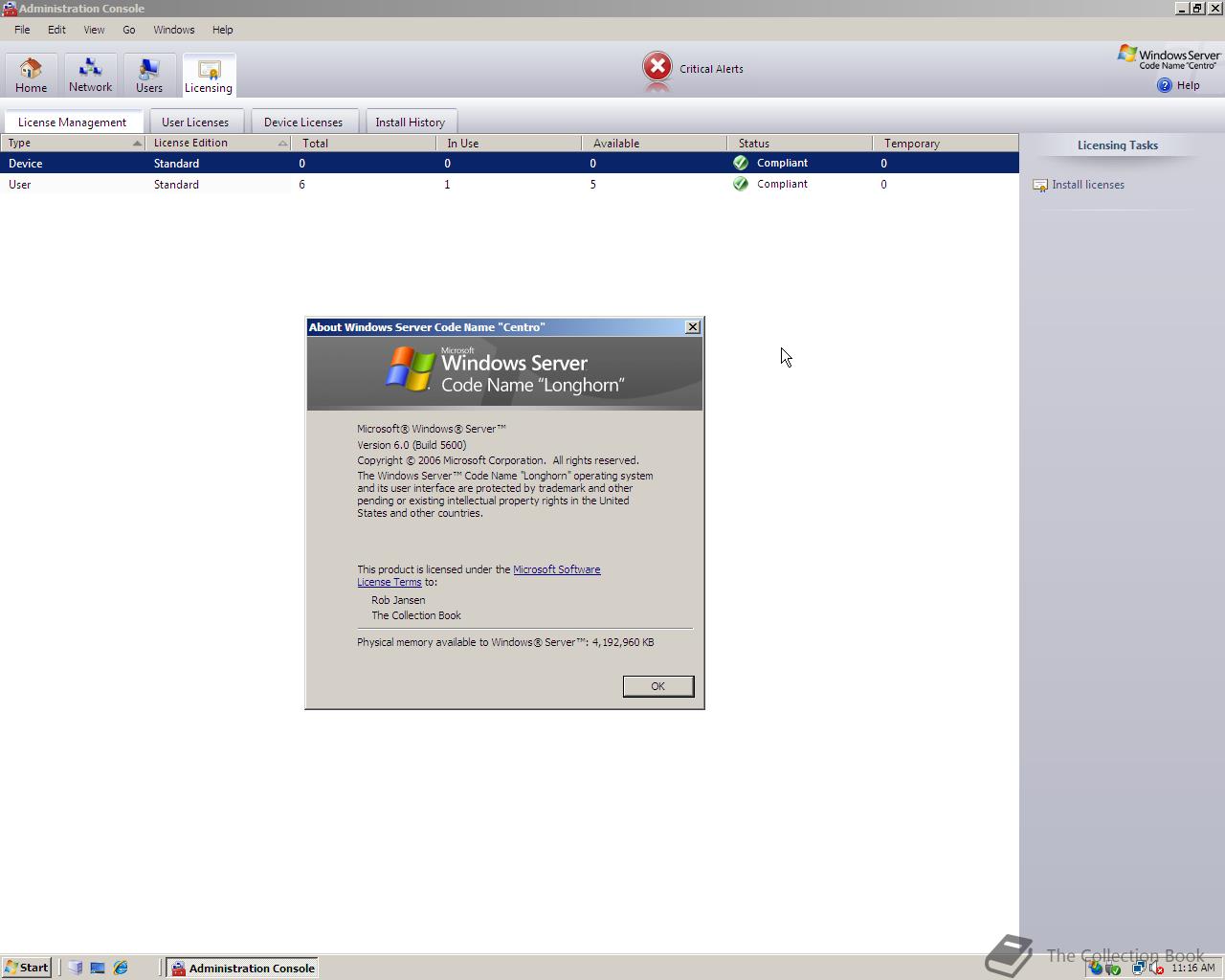Click the Show Desktop quick launch icon

98,968
